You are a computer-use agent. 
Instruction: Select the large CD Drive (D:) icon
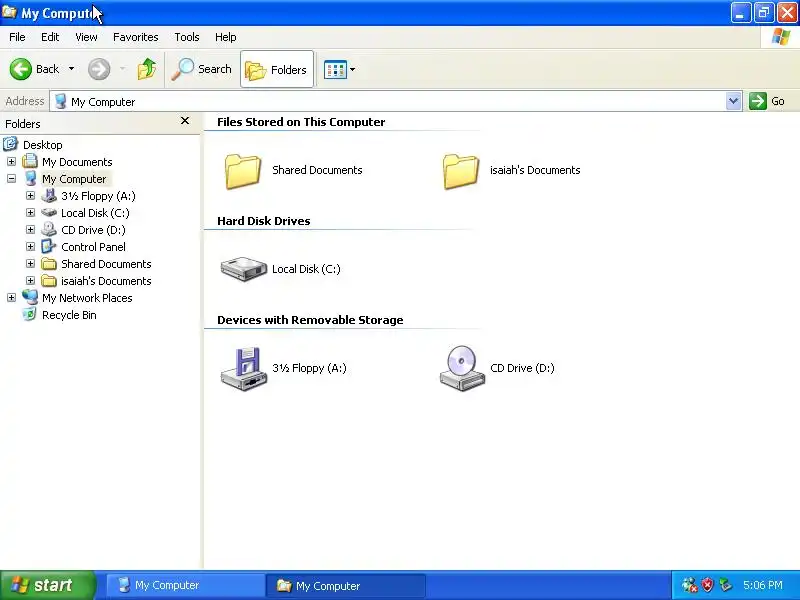462,368
